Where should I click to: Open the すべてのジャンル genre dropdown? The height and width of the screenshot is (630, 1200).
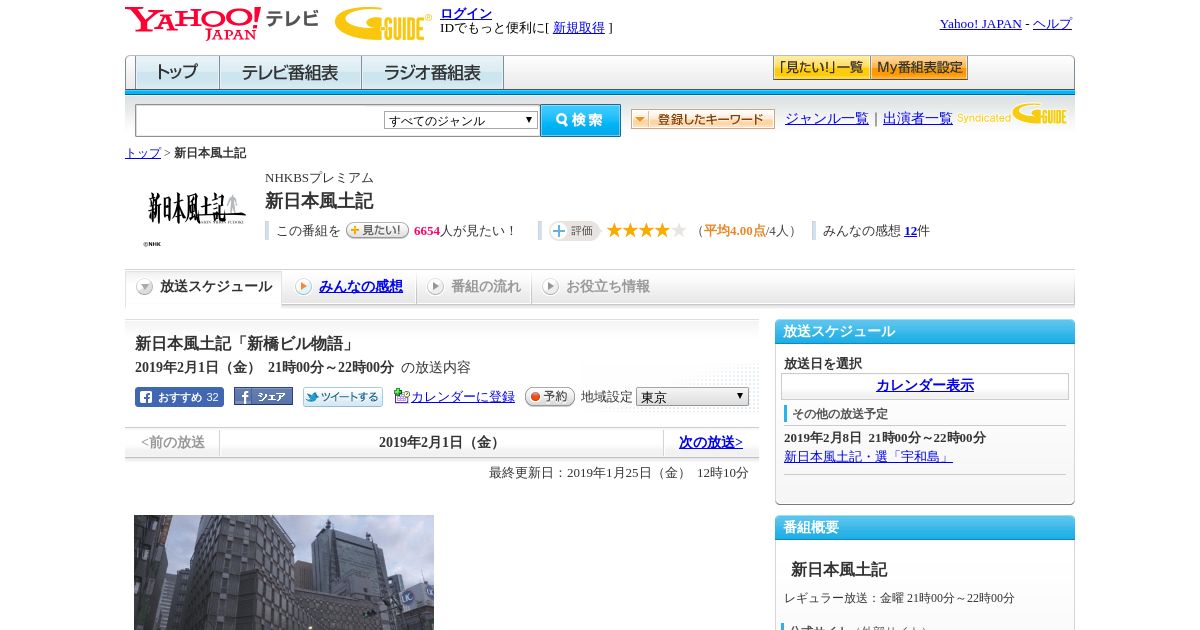pos(461,120)
